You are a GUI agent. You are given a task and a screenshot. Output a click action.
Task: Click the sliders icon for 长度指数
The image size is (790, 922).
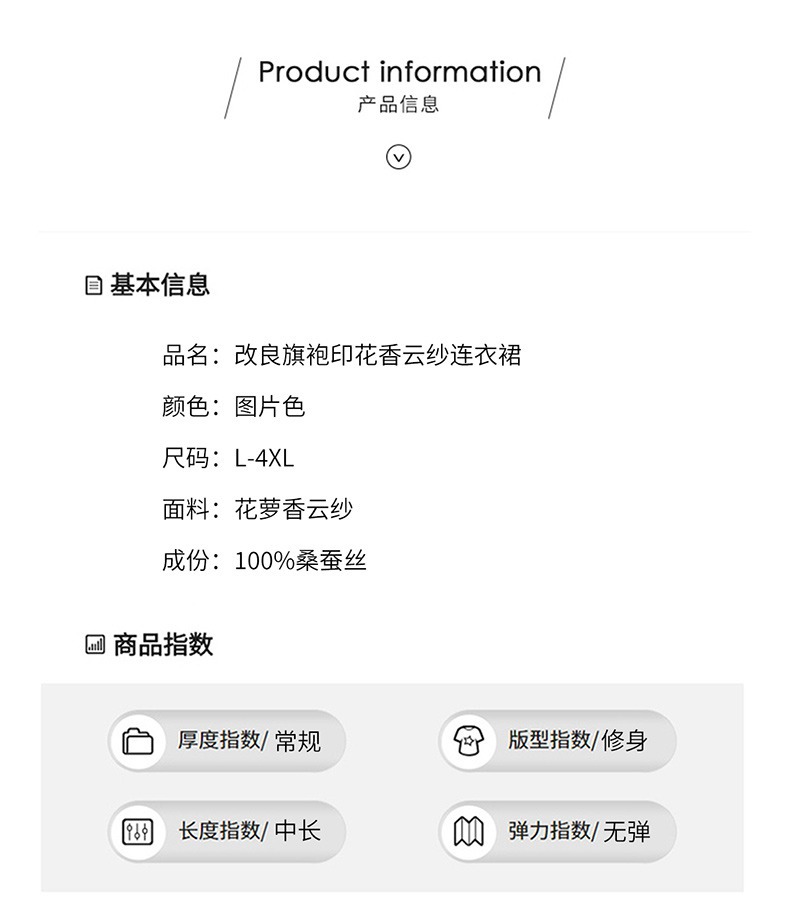[x=138, y=831]
